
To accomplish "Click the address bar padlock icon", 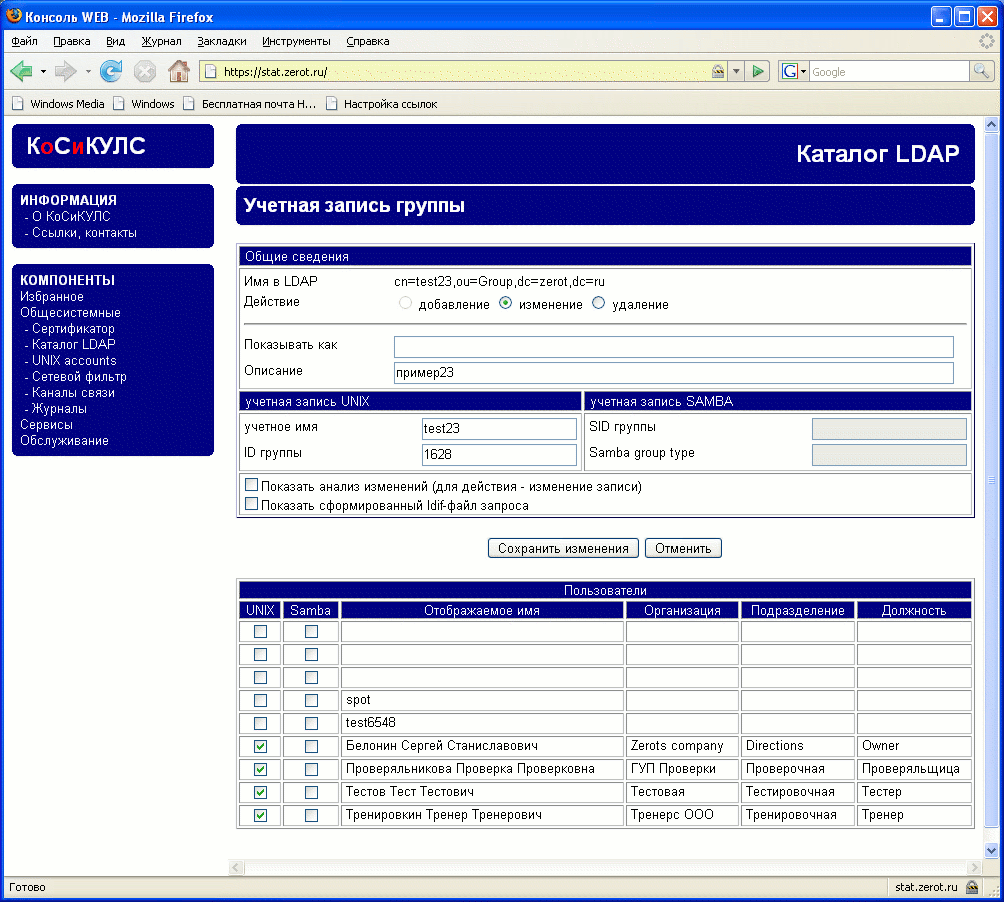I will click(x=718, y=72).
